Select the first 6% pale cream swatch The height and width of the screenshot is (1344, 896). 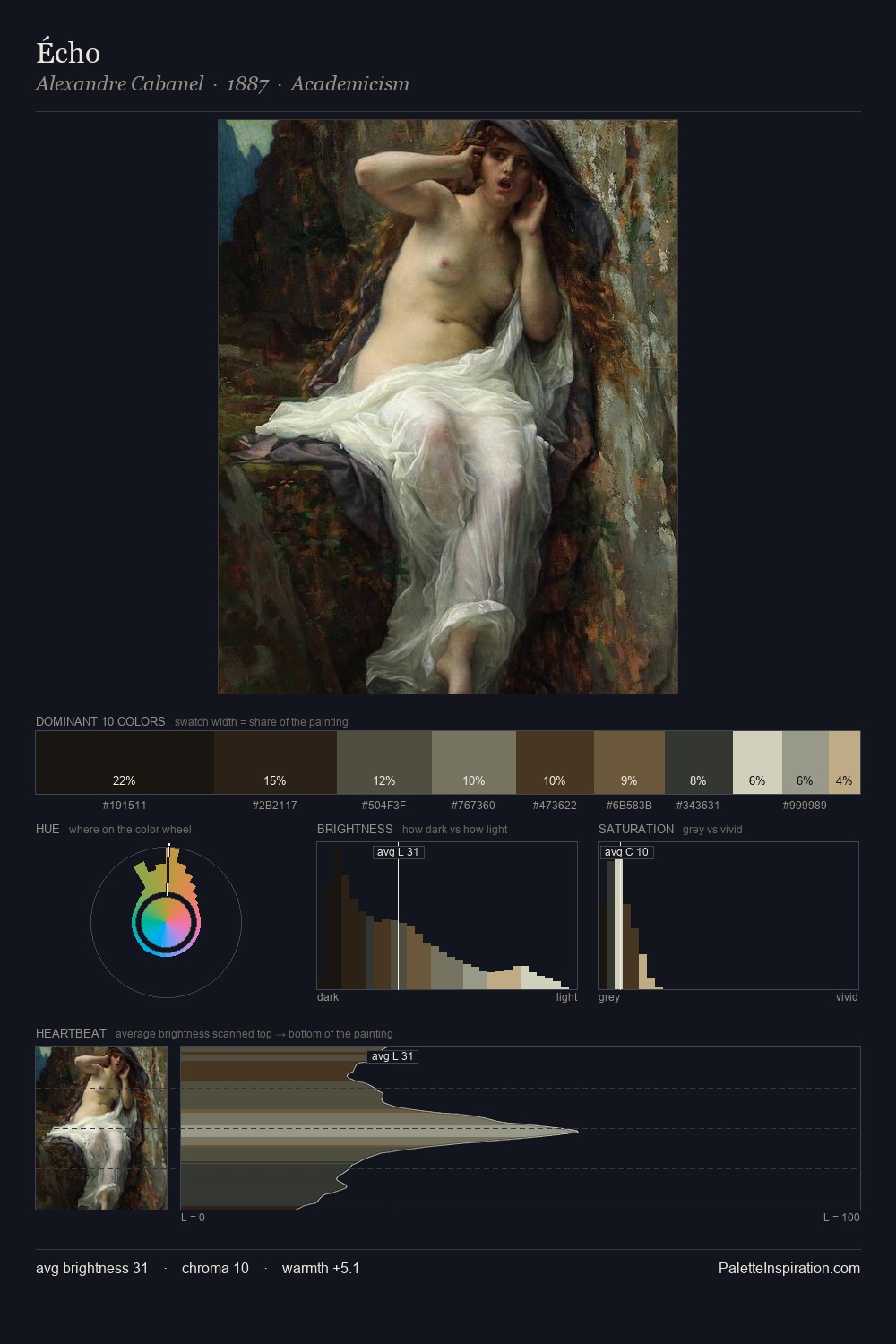click(757, 762)
